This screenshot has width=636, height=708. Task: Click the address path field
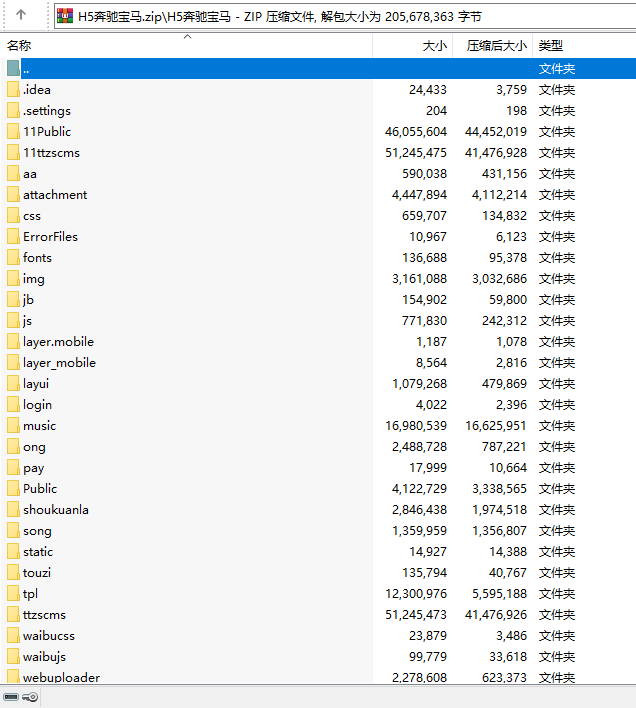(345, 17)
